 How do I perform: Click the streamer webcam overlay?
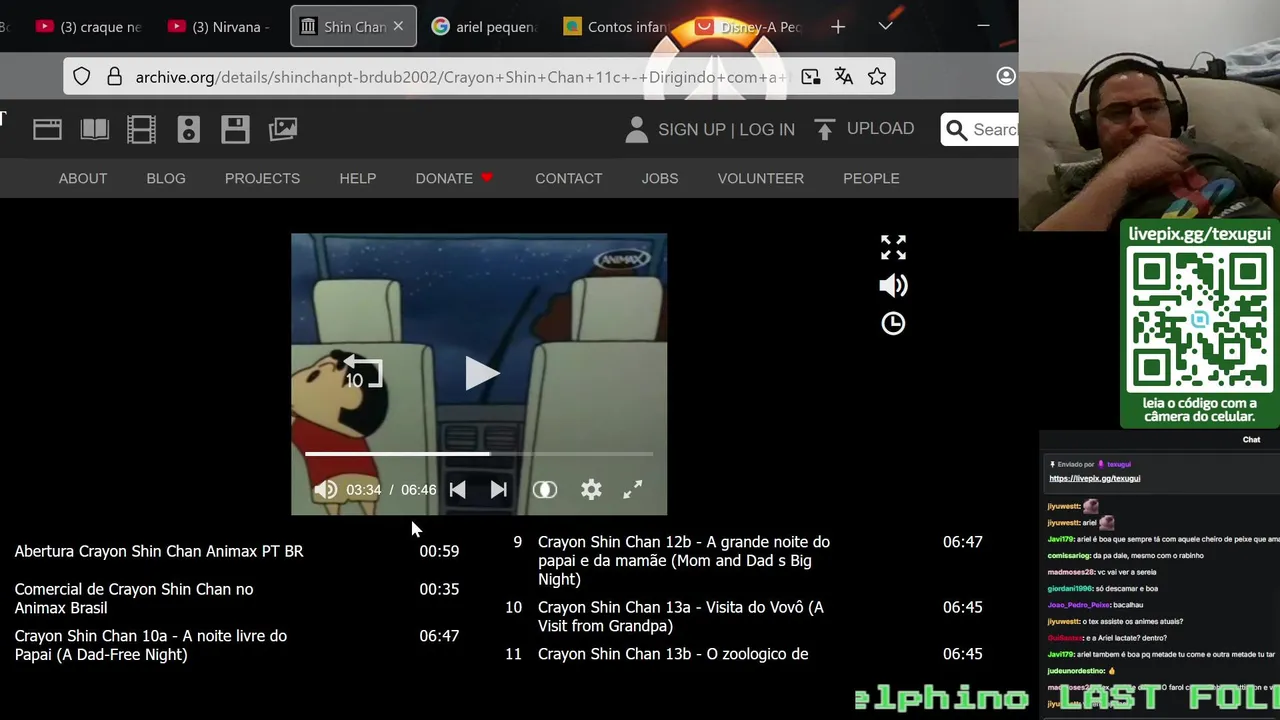(1149, 115)
